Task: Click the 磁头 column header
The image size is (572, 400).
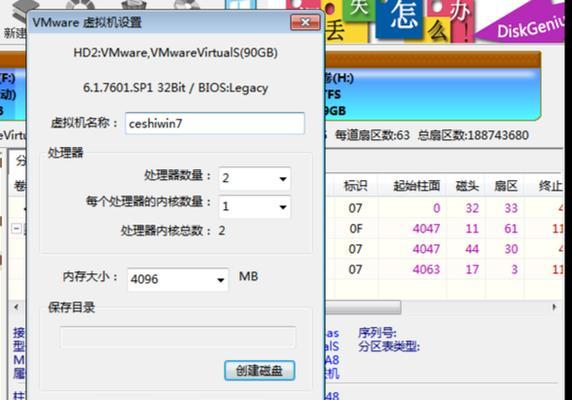Action: [467, 186]
